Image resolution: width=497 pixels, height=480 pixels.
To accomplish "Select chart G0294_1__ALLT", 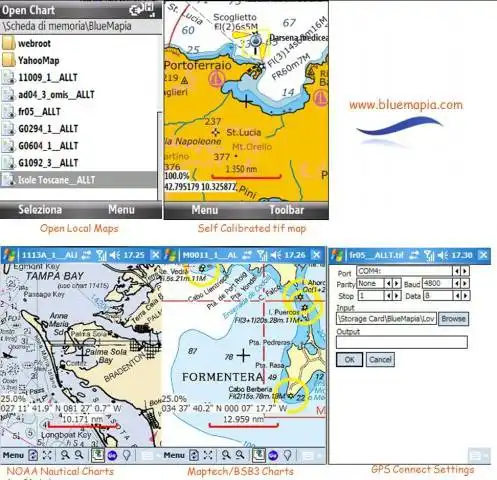I will click(78, 129).
